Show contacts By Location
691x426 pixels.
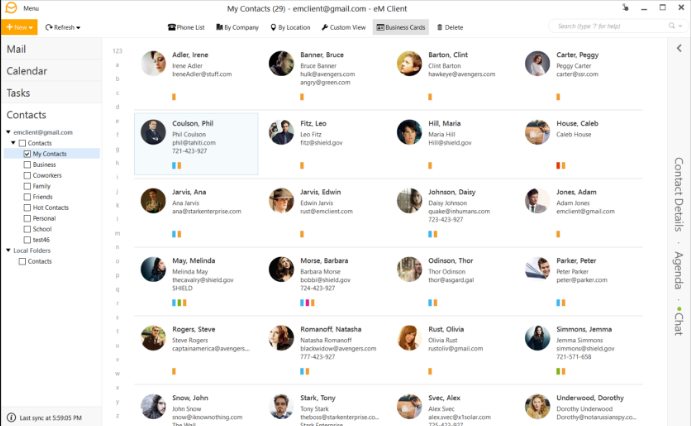pos(290,27)
